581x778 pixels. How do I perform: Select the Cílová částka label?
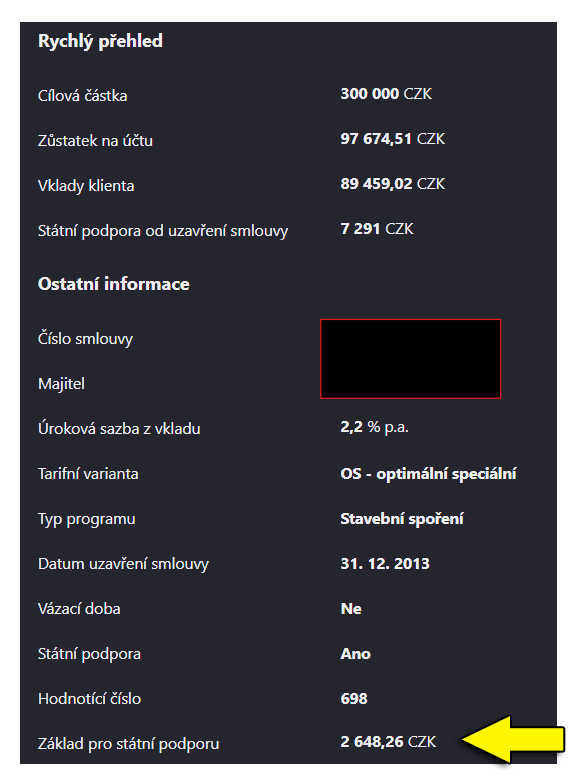pyautogui.click(x=82, y=95)
